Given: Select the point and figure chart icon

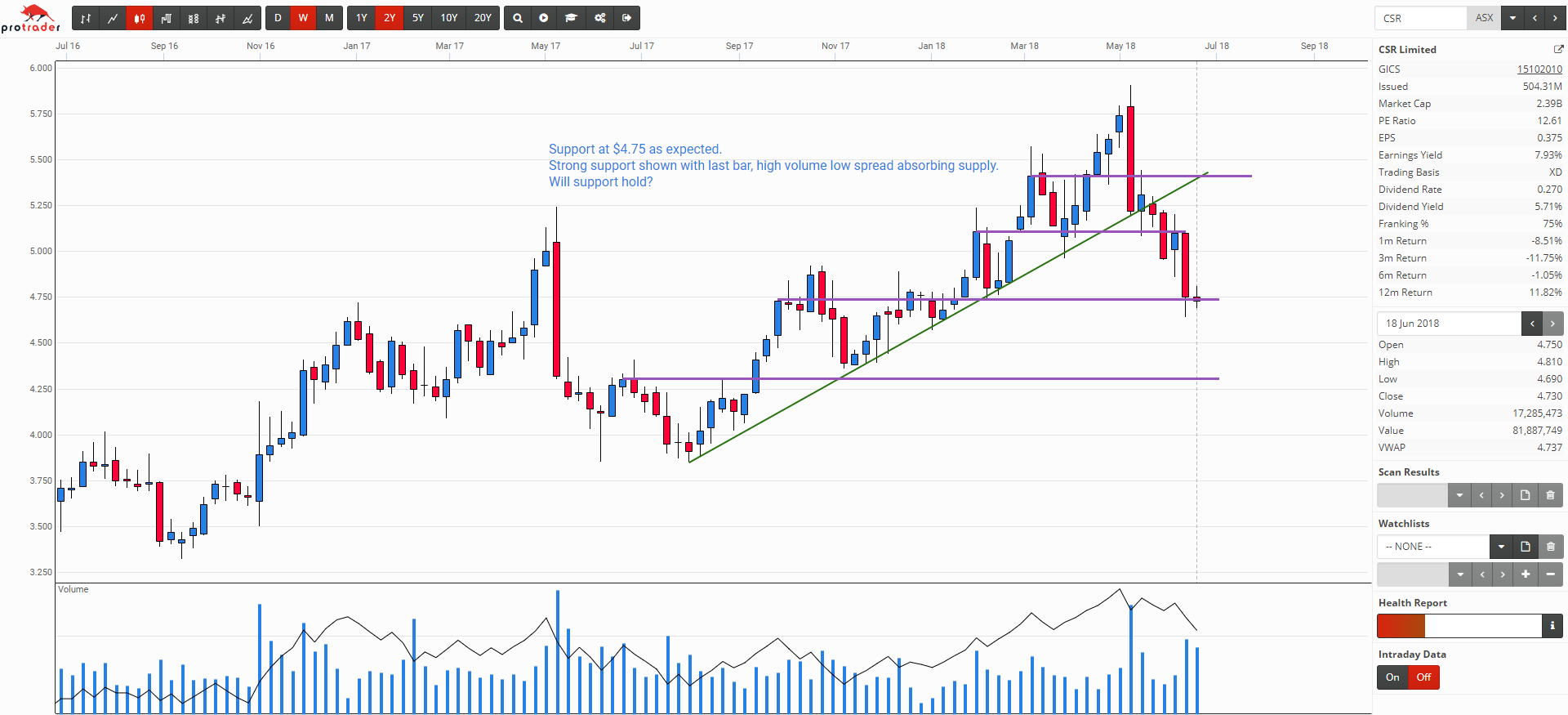Looking at the screenshot, I should (x=194, y=18).
